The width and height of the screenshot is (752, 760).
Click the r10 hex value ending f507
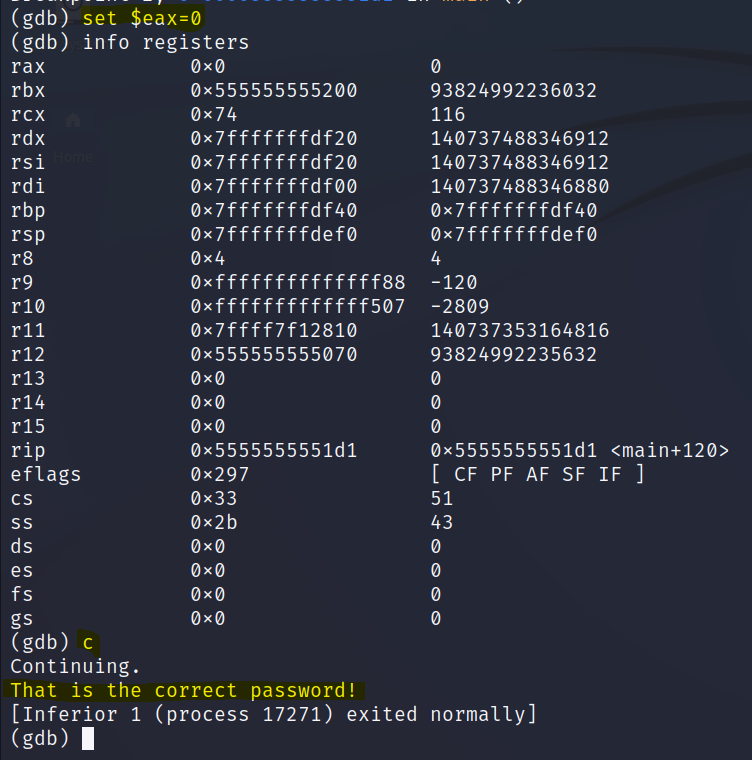tap(298, 307)
